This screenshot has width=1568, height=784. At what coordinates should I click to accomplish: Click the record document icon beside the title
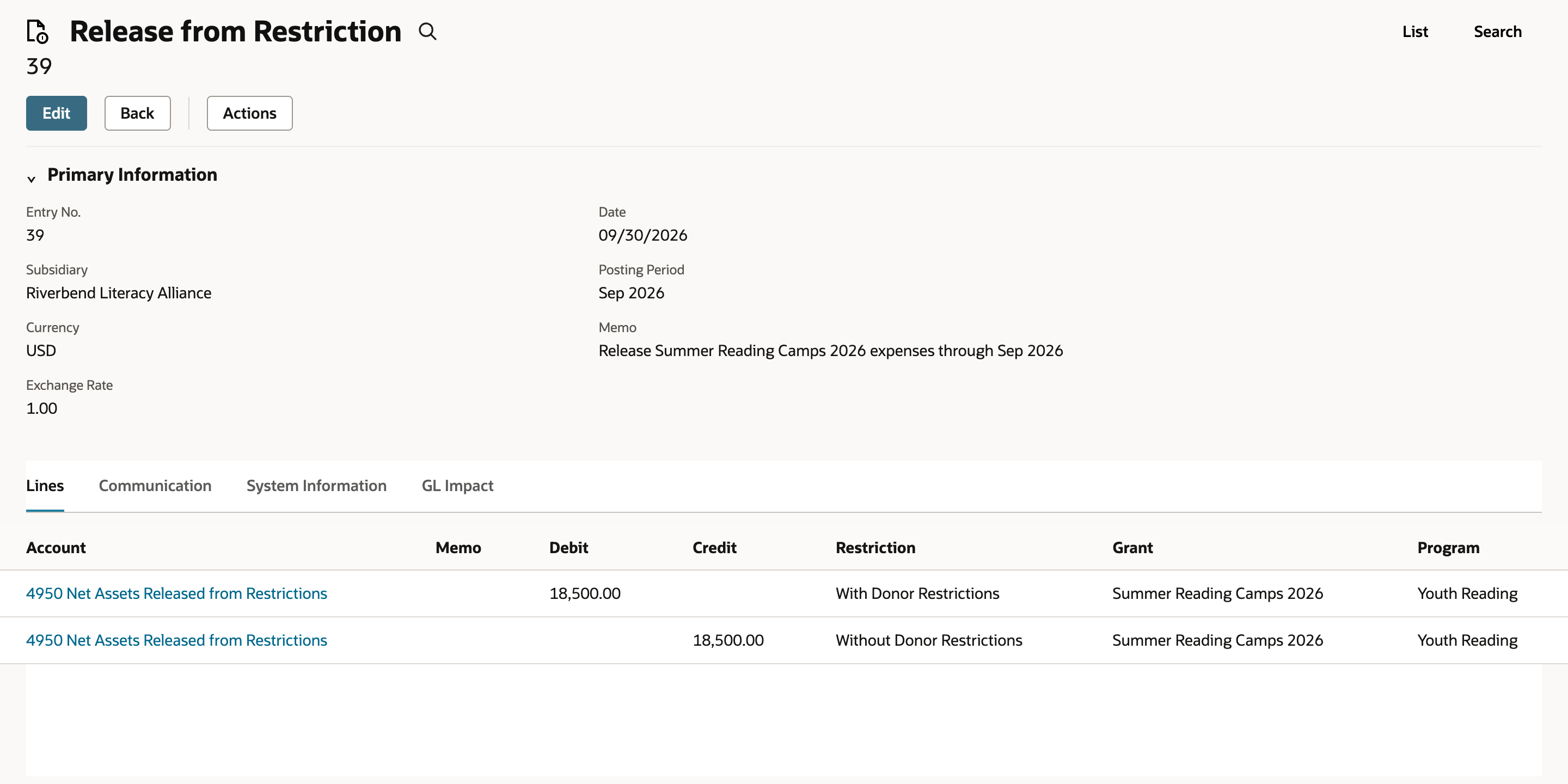tap(37, 32)
